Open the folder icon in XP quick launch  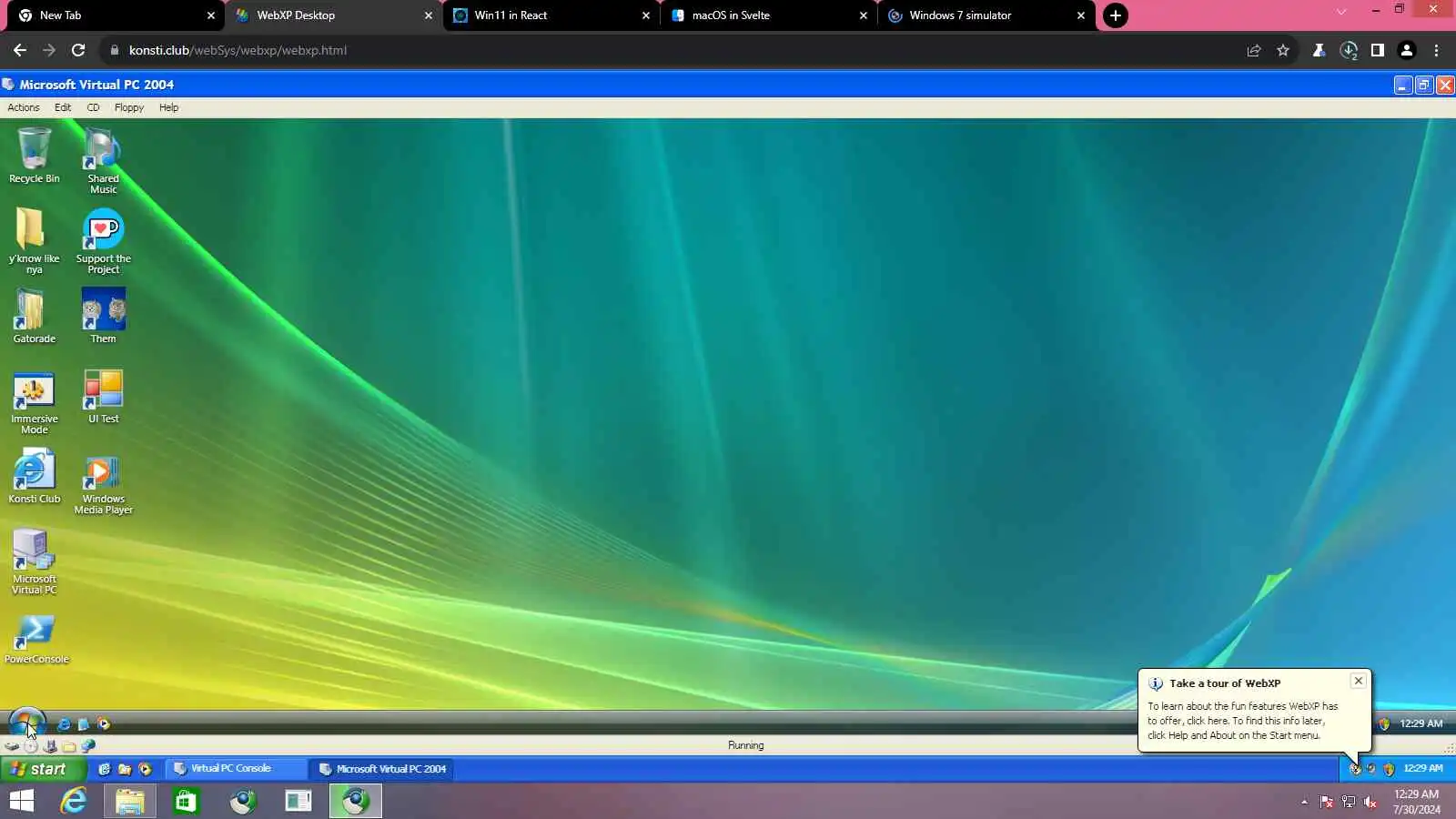pos(125,769)
